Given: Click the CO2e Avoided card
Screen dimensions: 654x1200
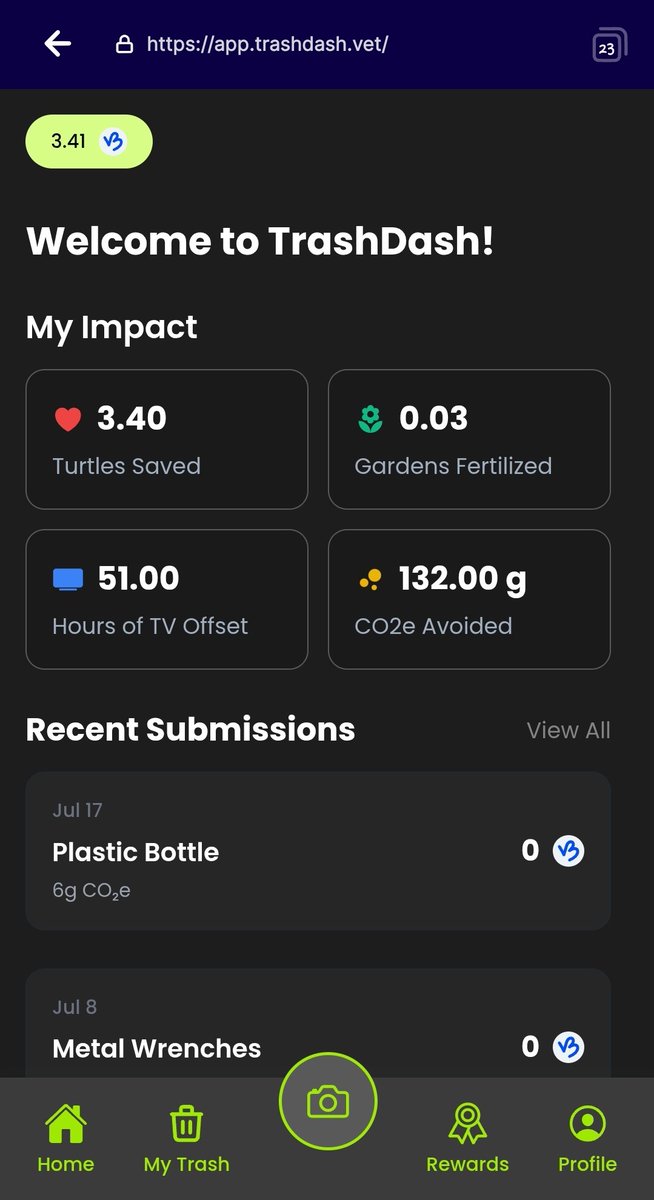Looking at the screenshot, I should 469,599.
